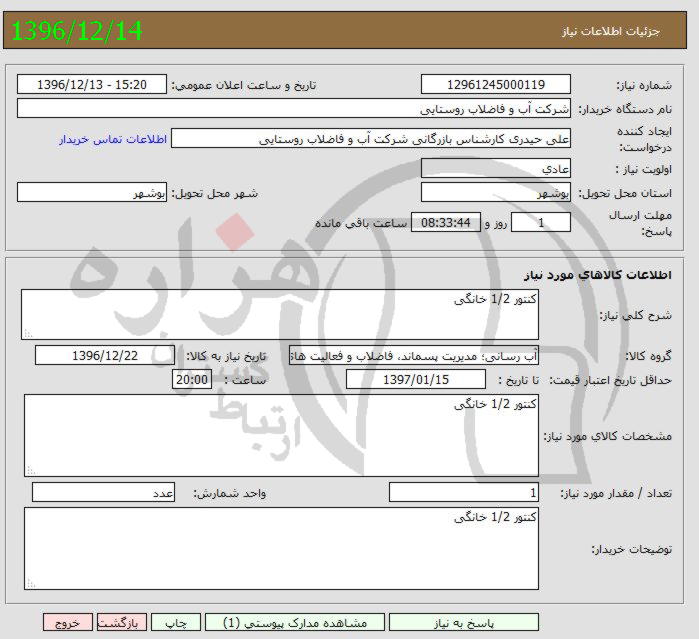Open the اطلاعات تماس خریدار link

tap(113, 139)
